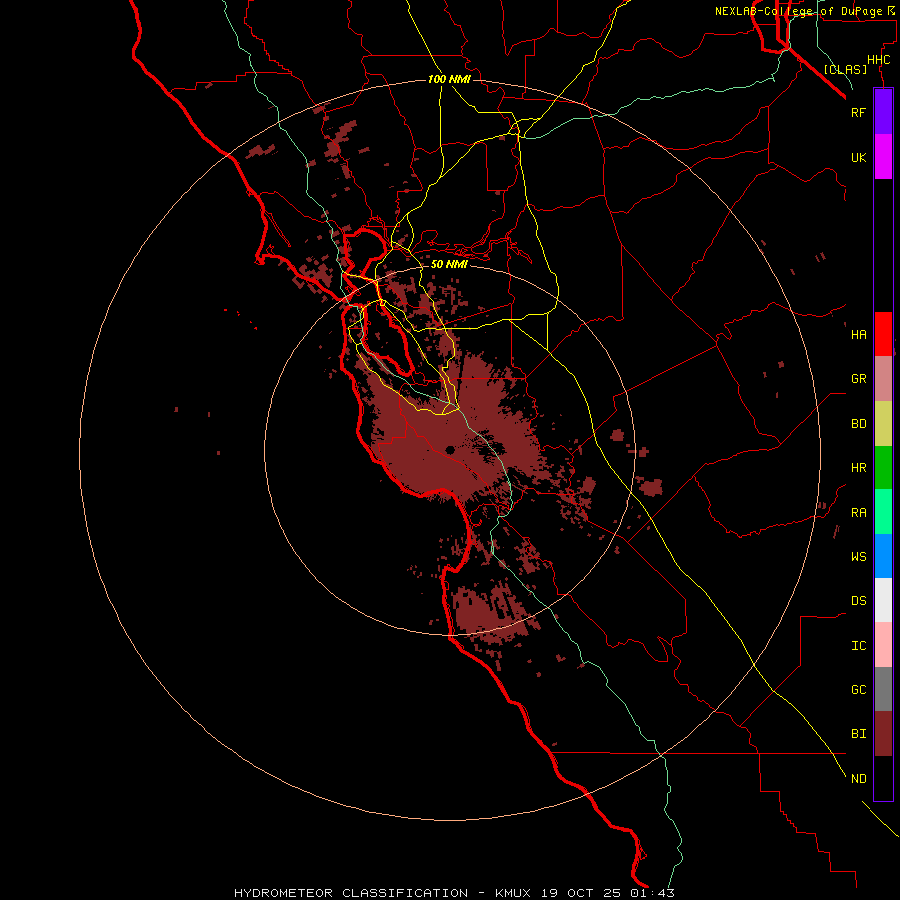
Task: Click the HR legend label
Action: (x=858, y=468)
